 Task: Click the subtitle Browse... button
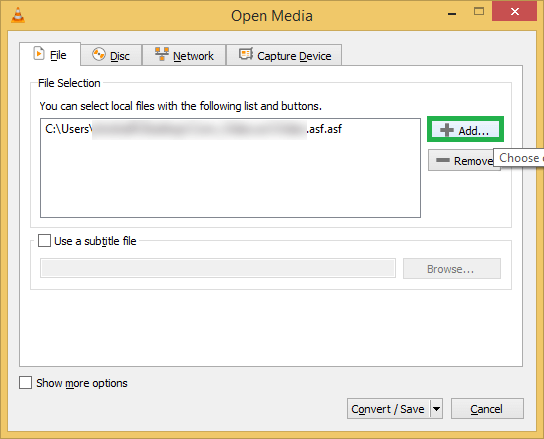pos(452,269)
